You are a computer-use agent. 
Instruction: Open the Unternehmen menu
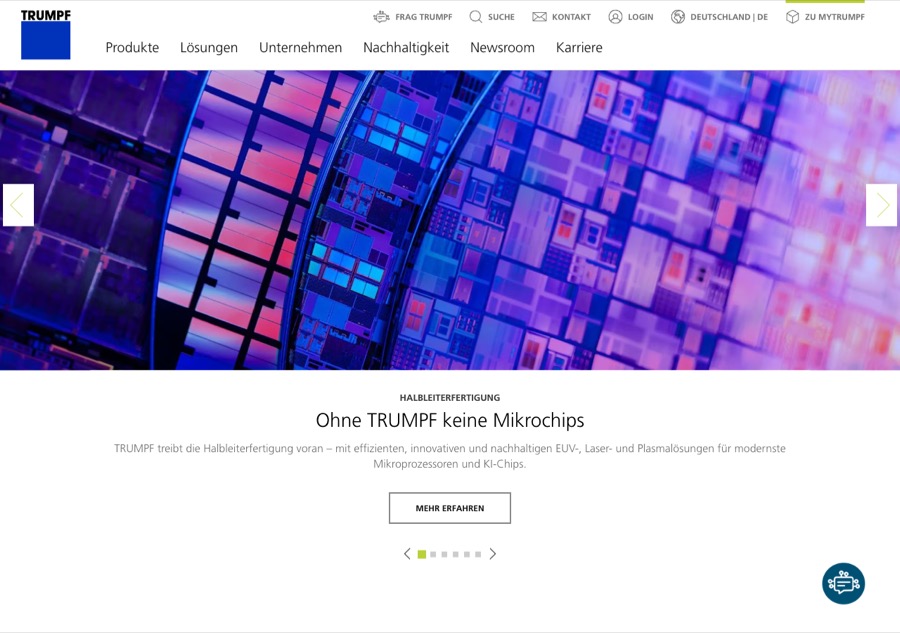(x=300, y=48)
